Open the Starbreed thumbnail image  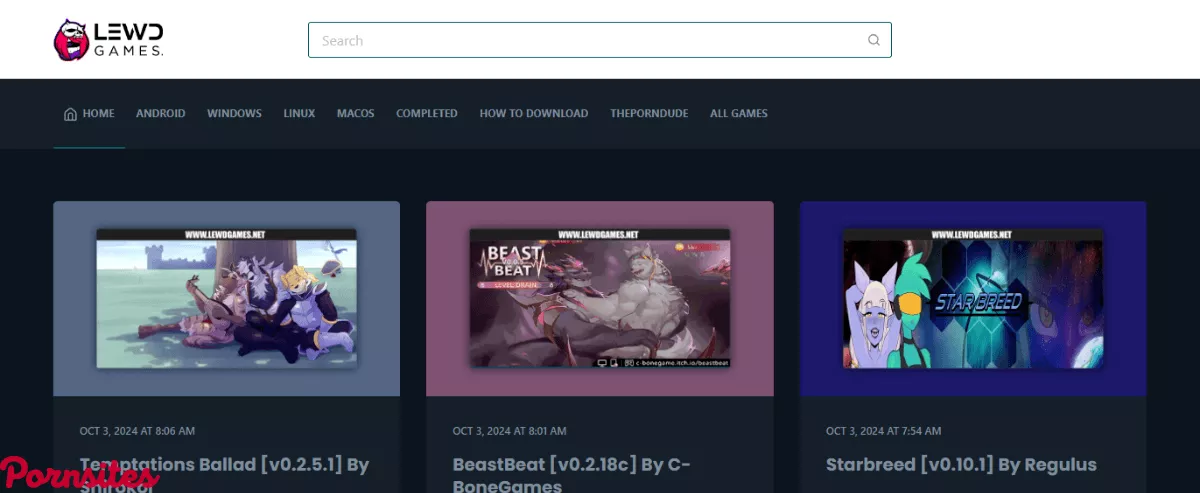point(972,298)
